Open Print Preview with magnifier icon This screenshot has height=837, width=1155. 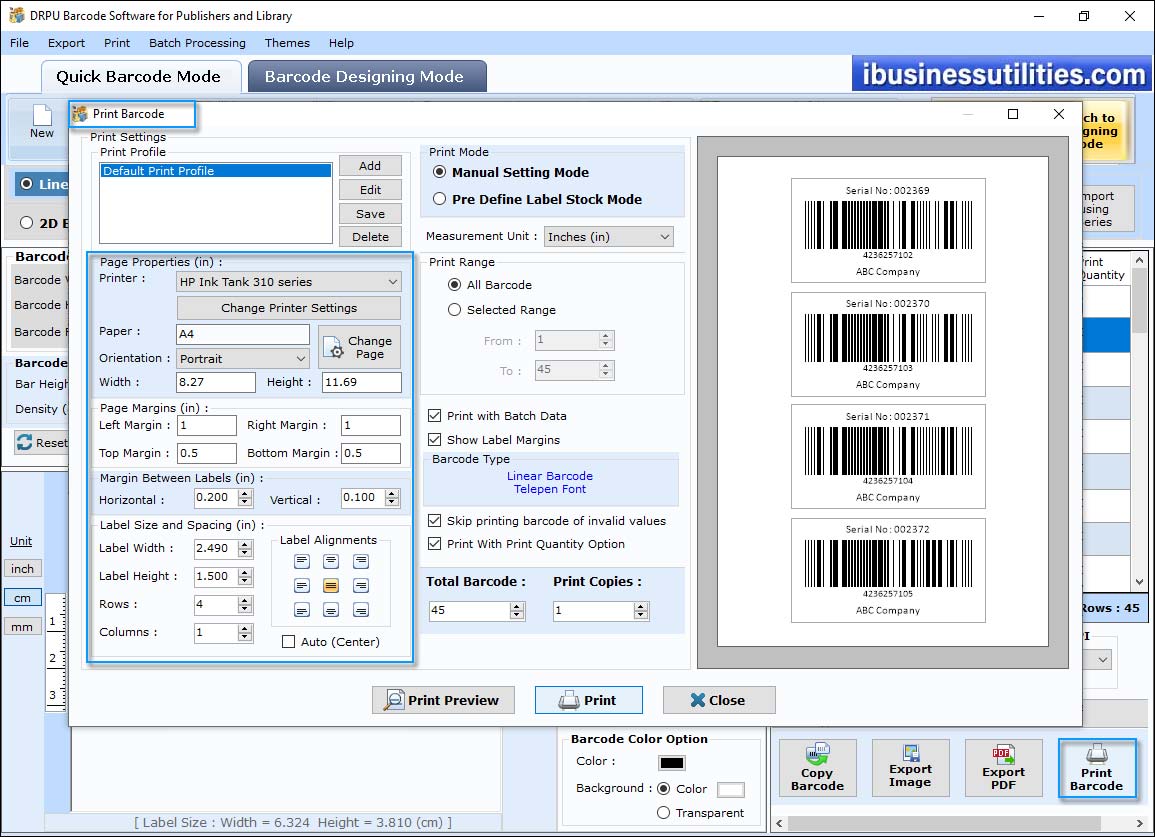pyautogui.click(x=443, y=700)
